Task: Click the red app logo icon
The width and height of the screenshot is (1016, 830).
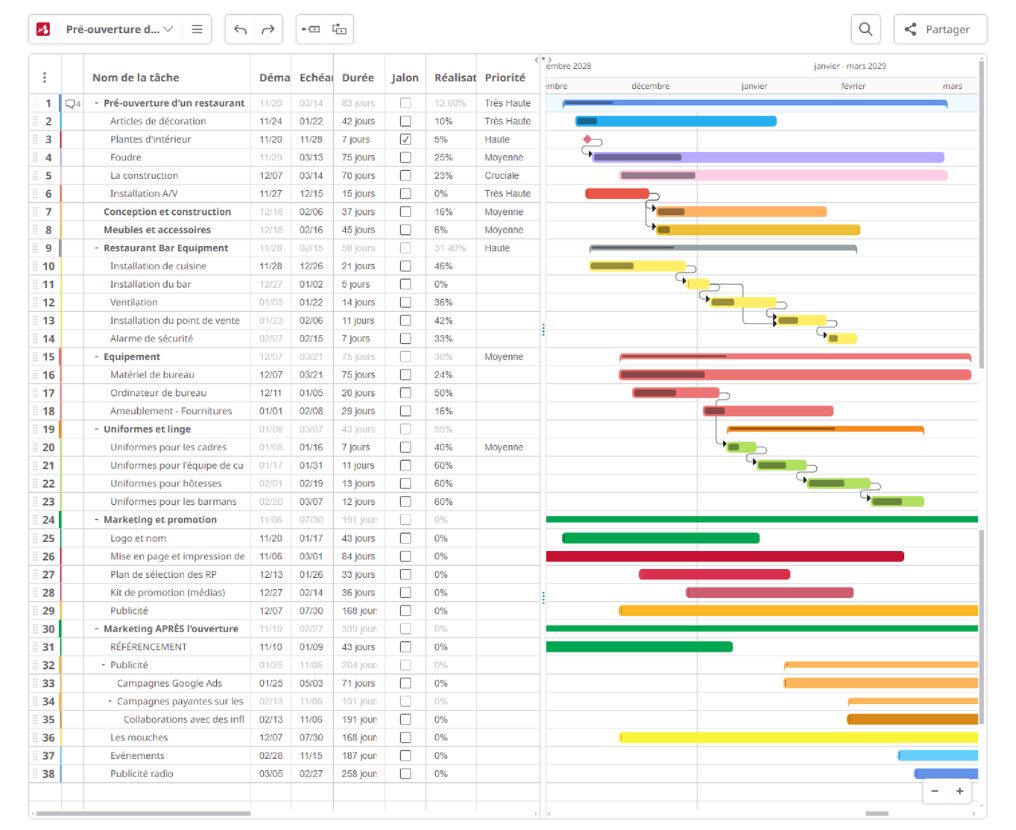Action: click(x=43, y=29)
